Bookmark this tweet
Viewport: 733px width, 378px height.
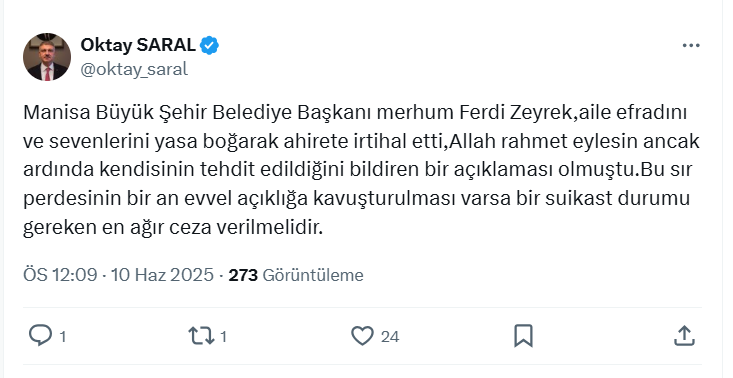pyautogui.click(x=523, y=336)
